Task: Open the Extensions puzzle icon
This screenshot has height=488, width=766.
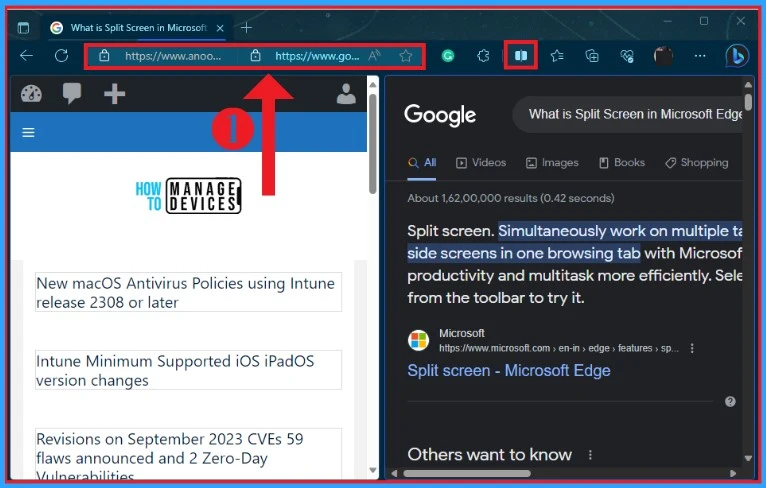Action: [483, 56]
